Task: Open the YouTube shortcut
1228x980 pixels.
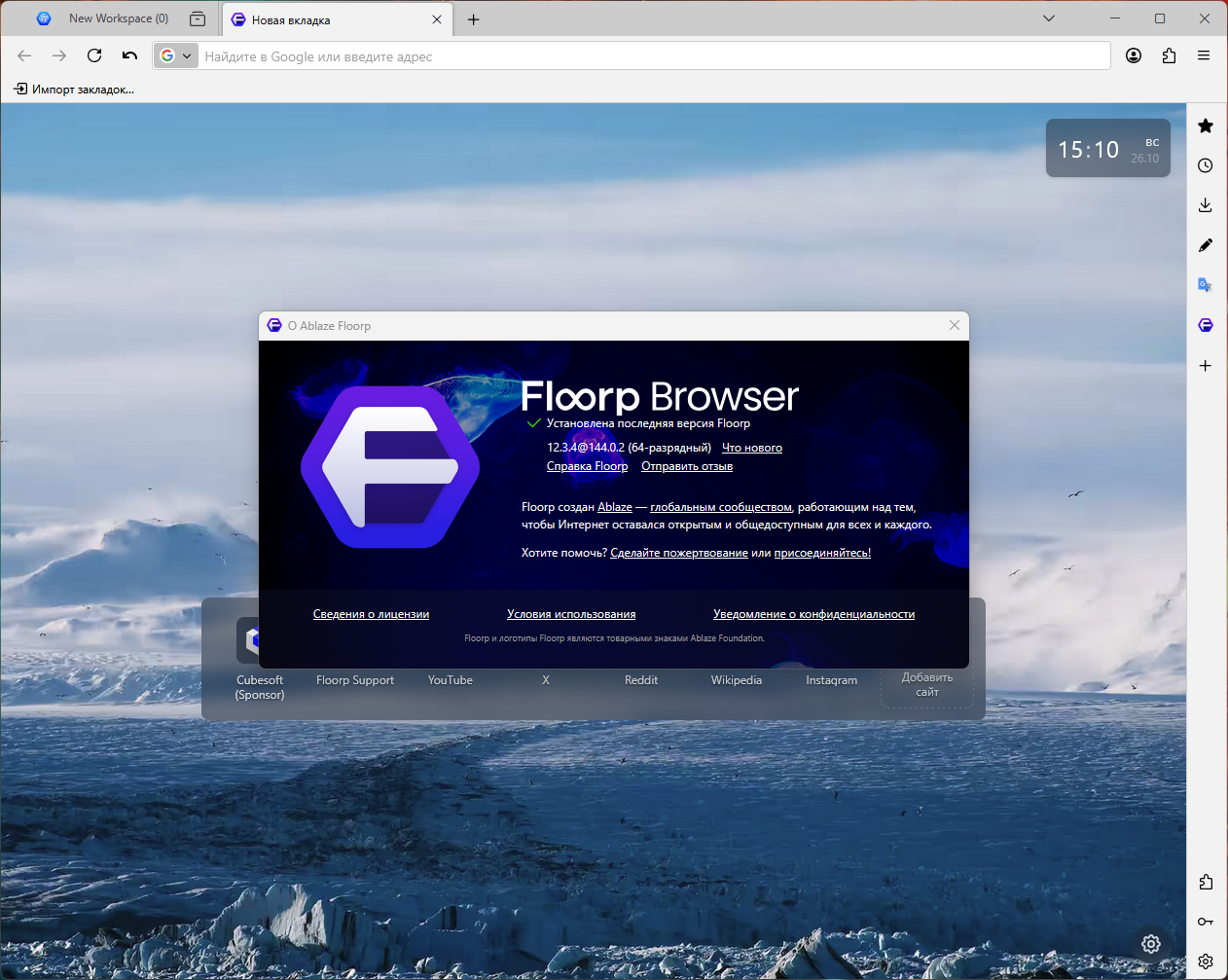Action: click(x=451, y=680)
